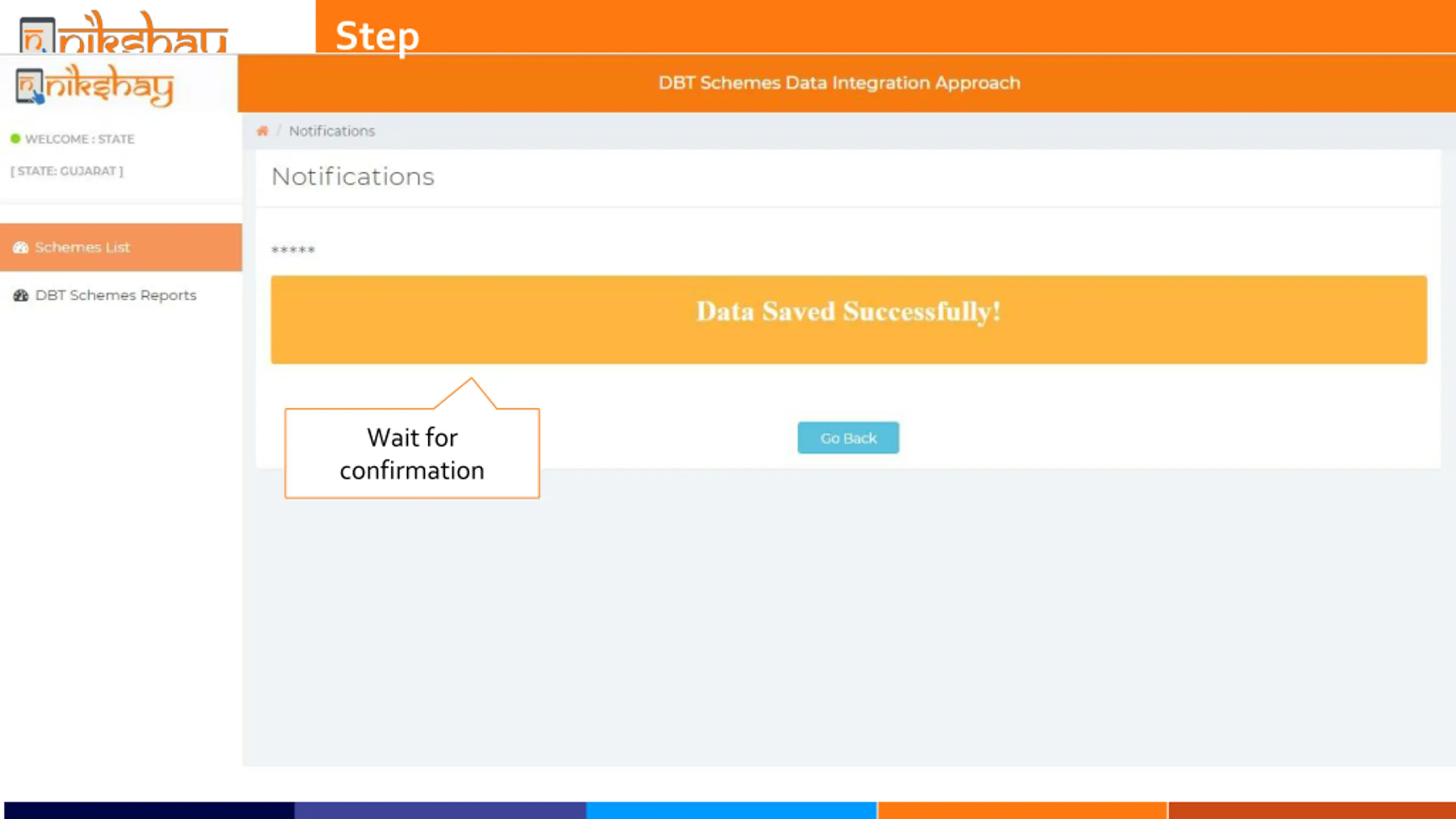
Task: Click DBT Schemes Data Integration Approach title
Action: pos(839,83)
